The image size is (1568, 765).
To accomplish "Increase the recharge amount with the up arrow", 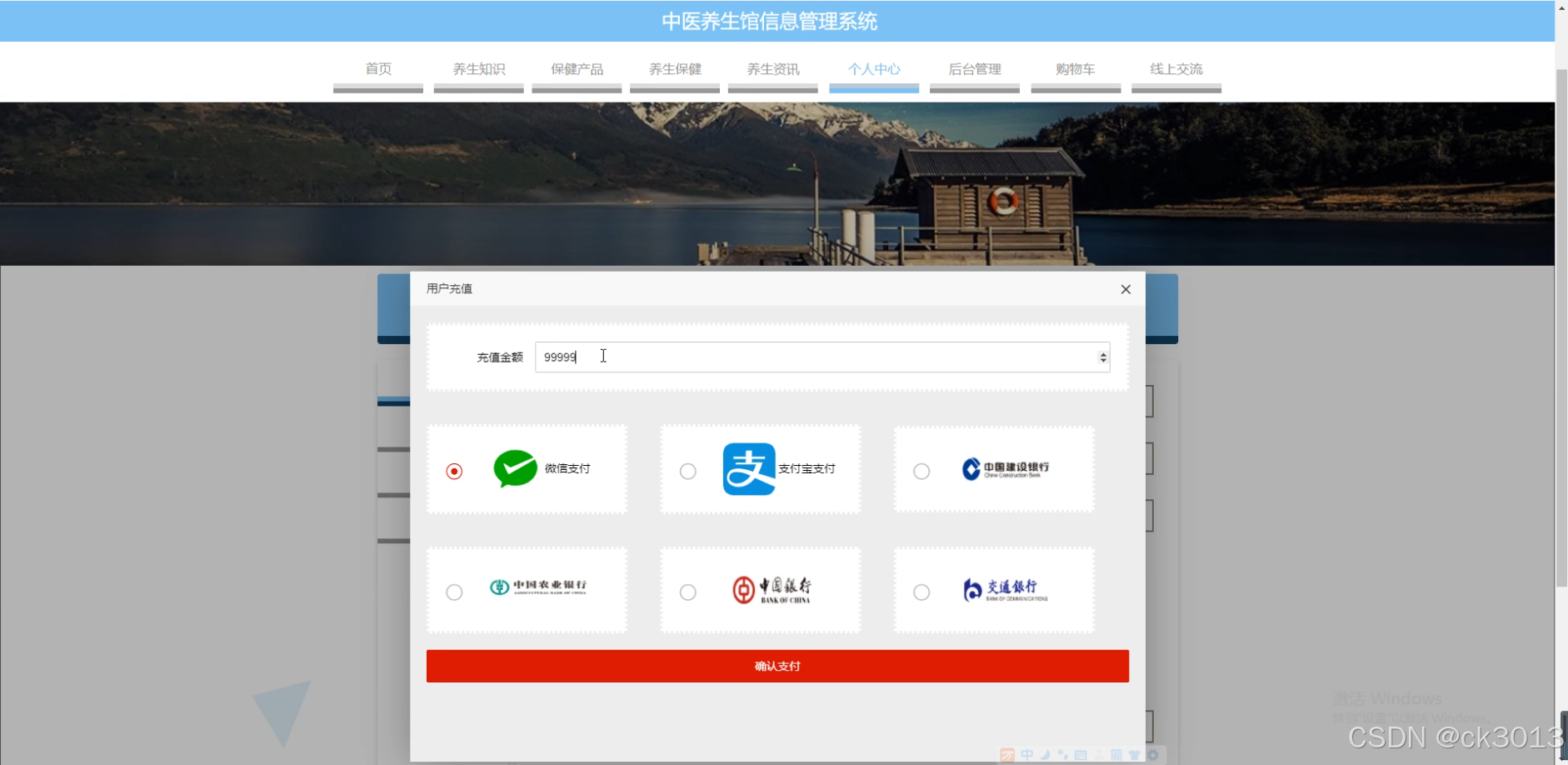I will pyautogui.click(x=1103, y=353).
